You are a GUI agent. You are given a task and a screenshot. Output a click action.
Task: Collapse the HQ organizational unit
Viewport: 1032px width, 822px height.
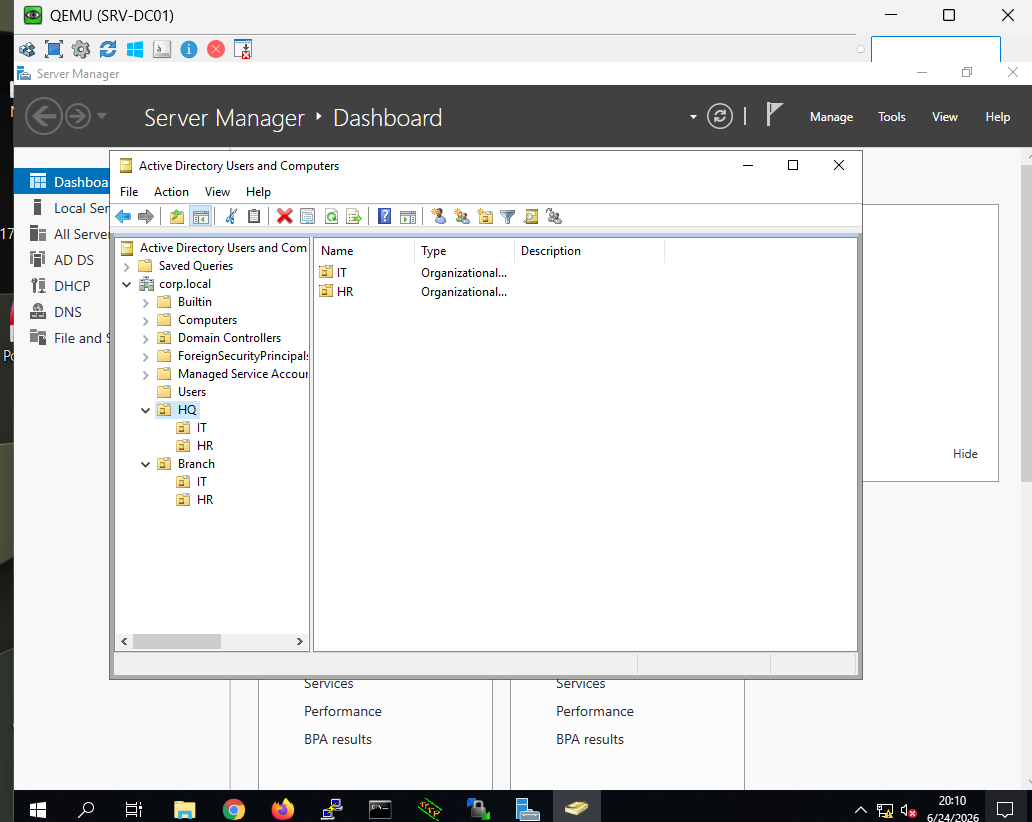pos(145,410)
